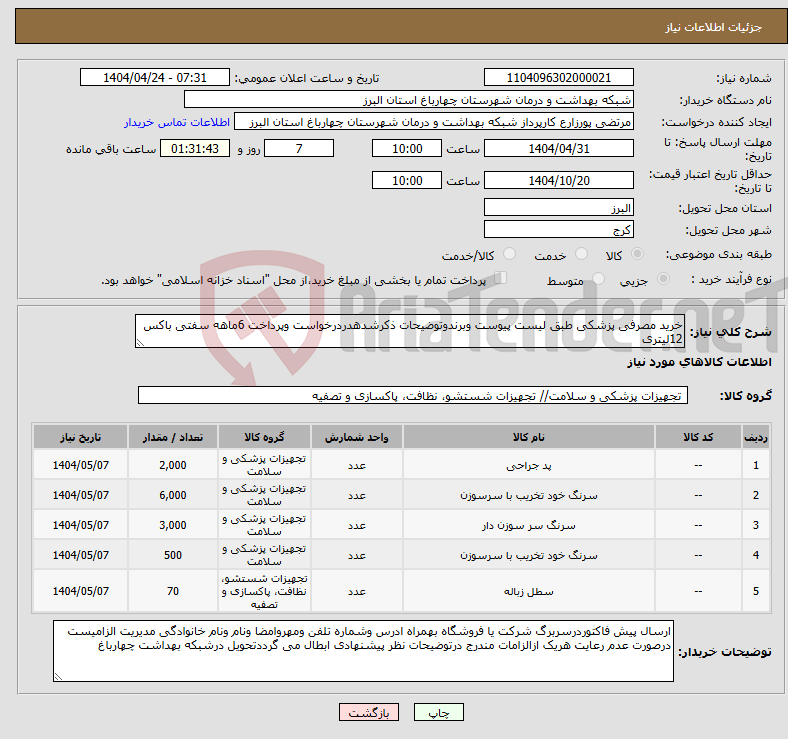
Task: Open buyer contact information link
Action: point(177,122)
